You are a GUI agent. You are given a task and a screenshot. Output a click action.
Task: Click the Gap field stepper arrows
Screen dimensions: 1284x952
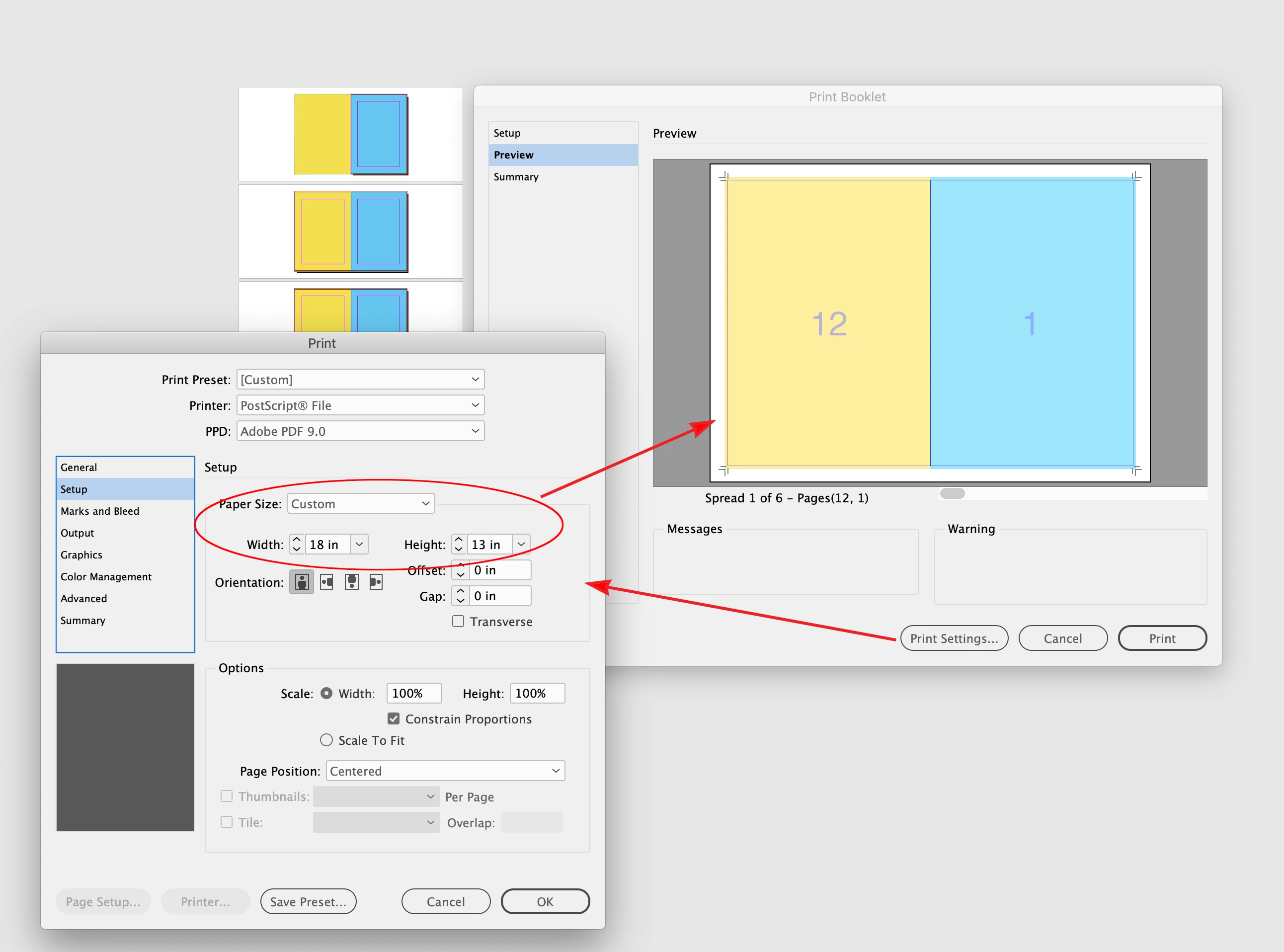click(461, 596)
